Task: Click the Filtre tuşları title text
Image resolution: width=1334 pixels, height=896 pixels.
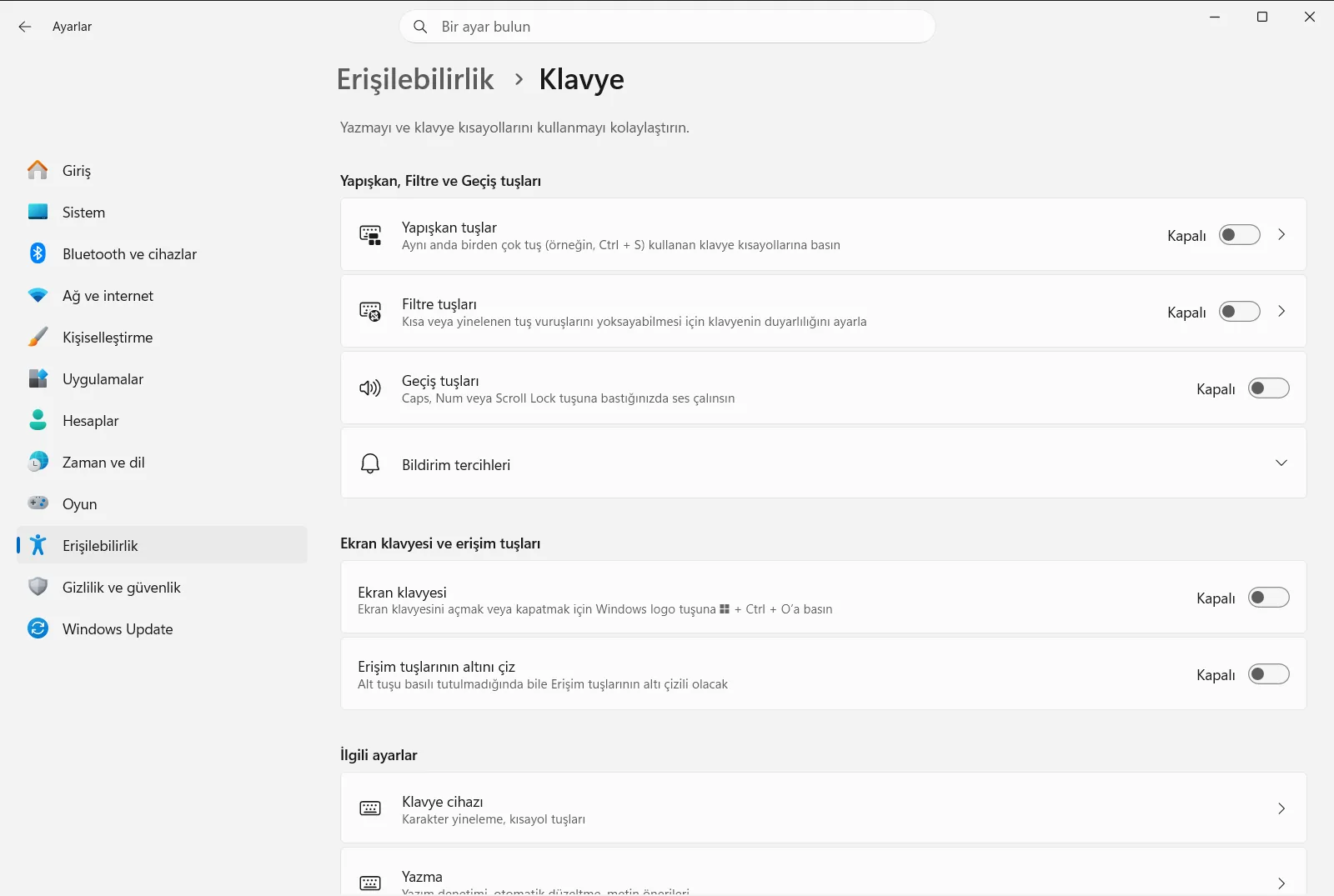Action: tap(439, 304)
